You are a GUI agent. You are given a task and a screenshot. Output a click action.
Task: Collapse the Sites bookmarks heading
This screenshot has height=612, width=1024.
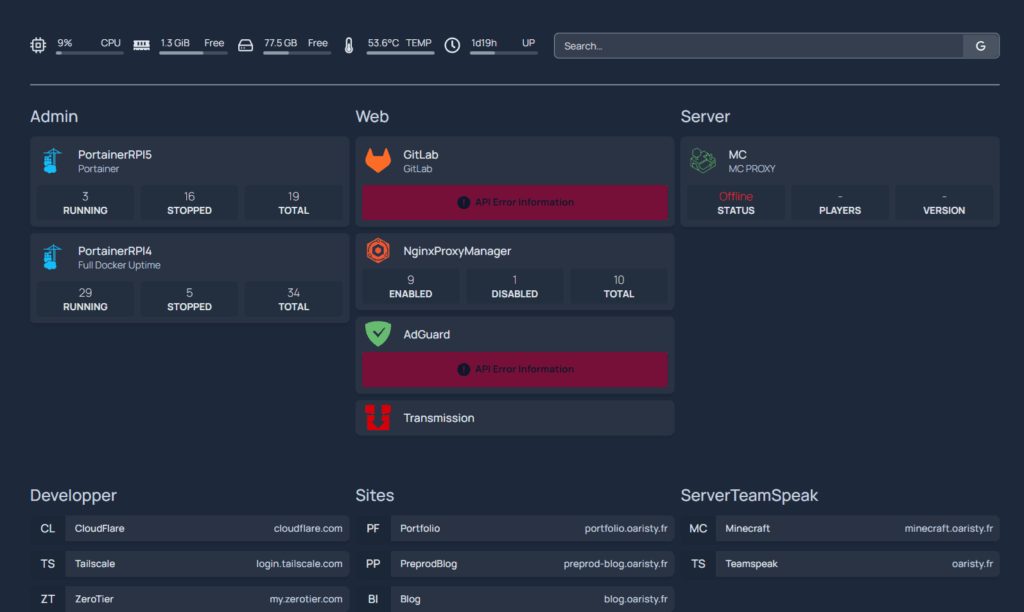(x=375, y=495)
